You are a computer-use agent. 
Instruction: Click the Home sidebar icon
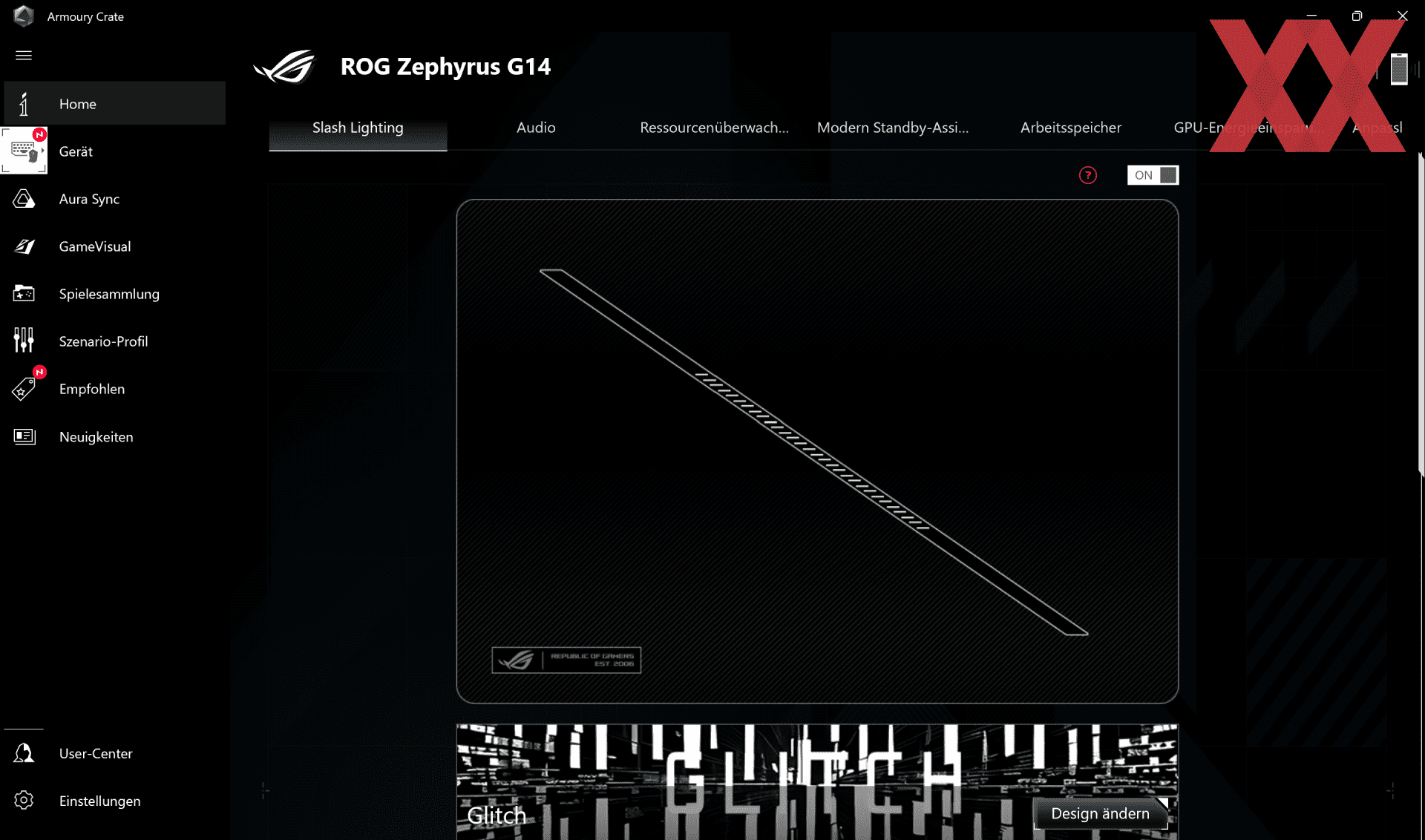point(24,104)
